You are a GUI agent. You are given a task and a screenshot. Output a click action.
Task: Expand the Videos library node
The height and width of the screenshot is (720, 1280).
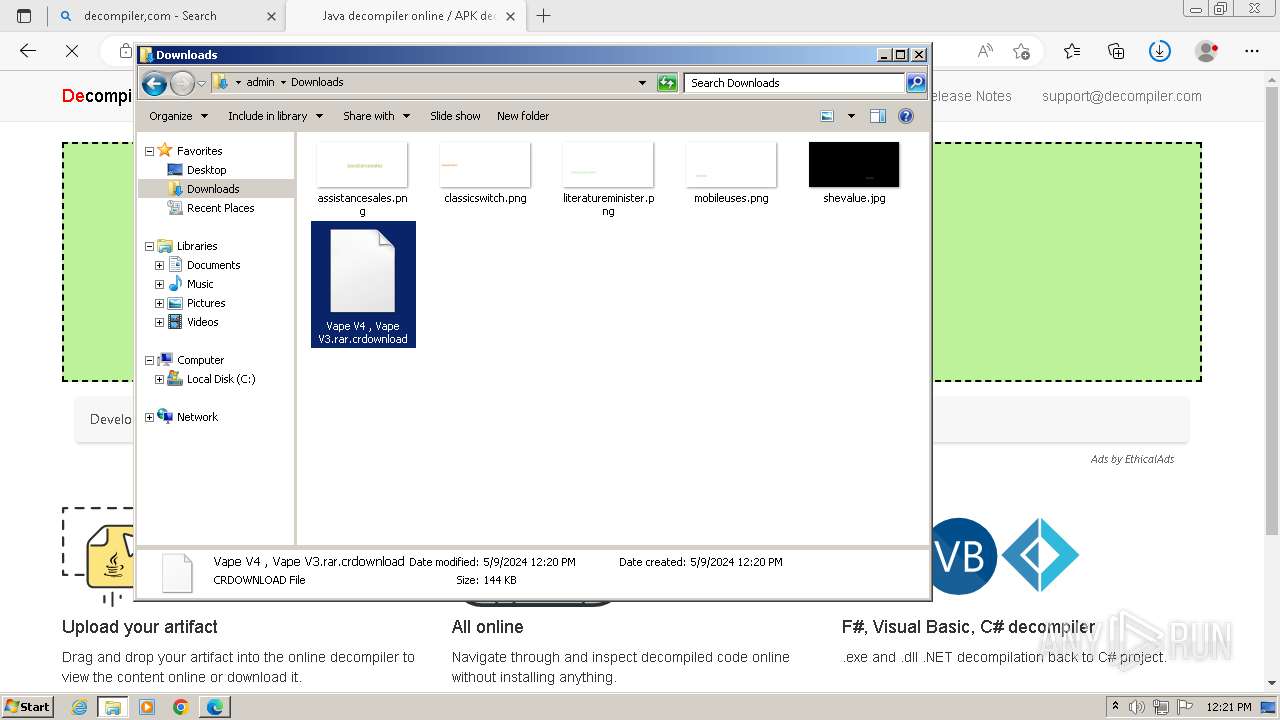click(x=159, y=322)
